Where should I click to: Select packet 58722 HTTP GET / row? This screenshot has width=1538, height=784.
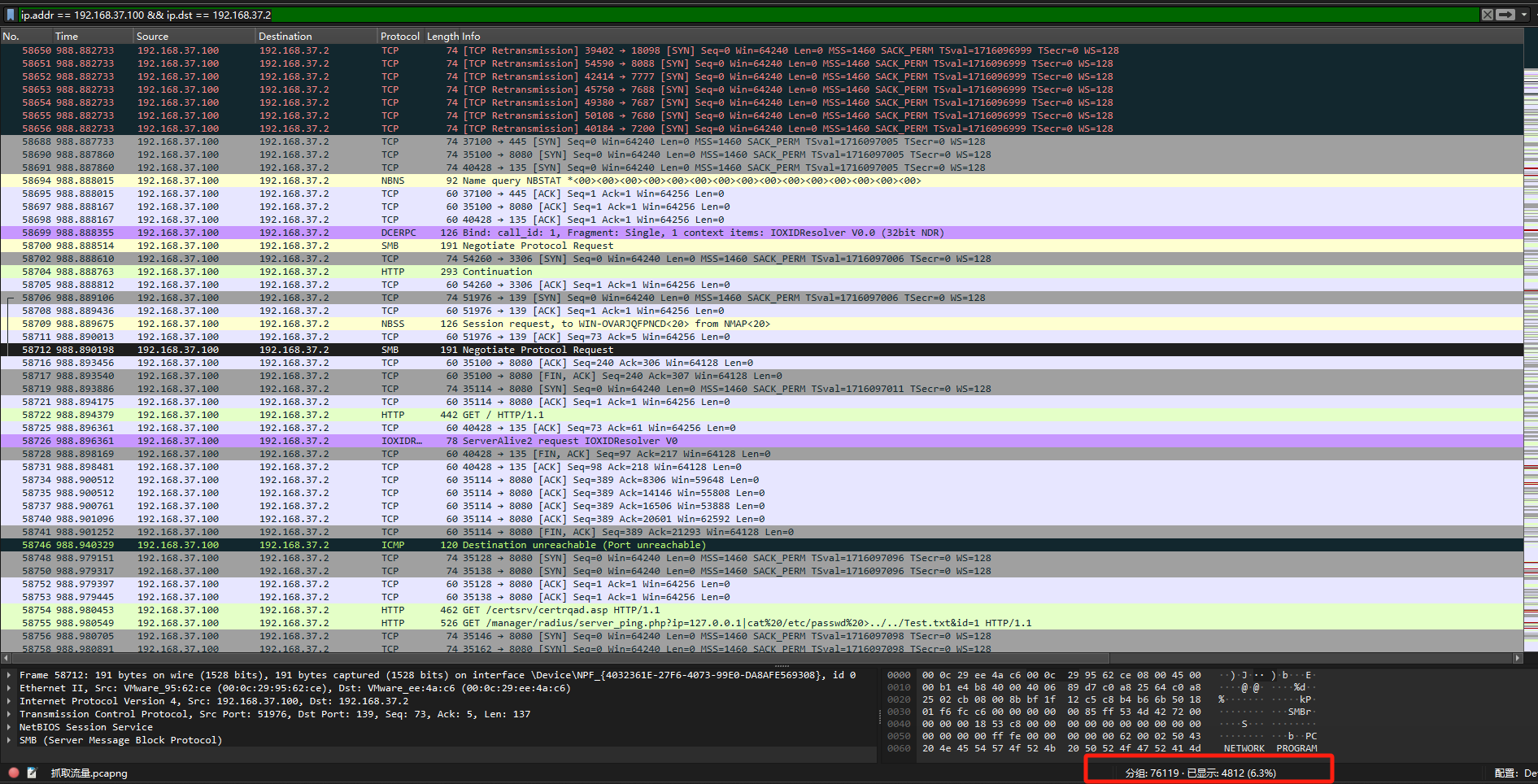[761, 415]
